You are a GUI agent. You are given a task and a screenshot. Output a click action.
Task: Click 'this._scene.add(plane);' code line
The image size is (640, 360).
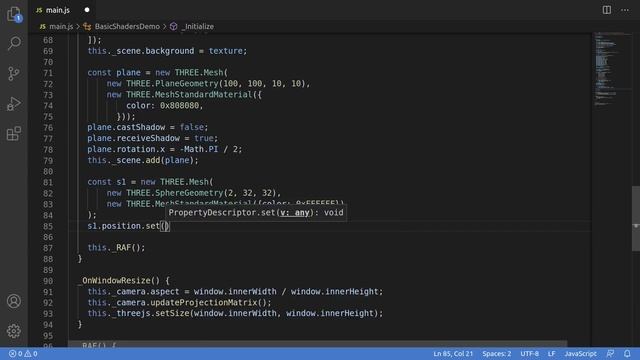[143, 160]
